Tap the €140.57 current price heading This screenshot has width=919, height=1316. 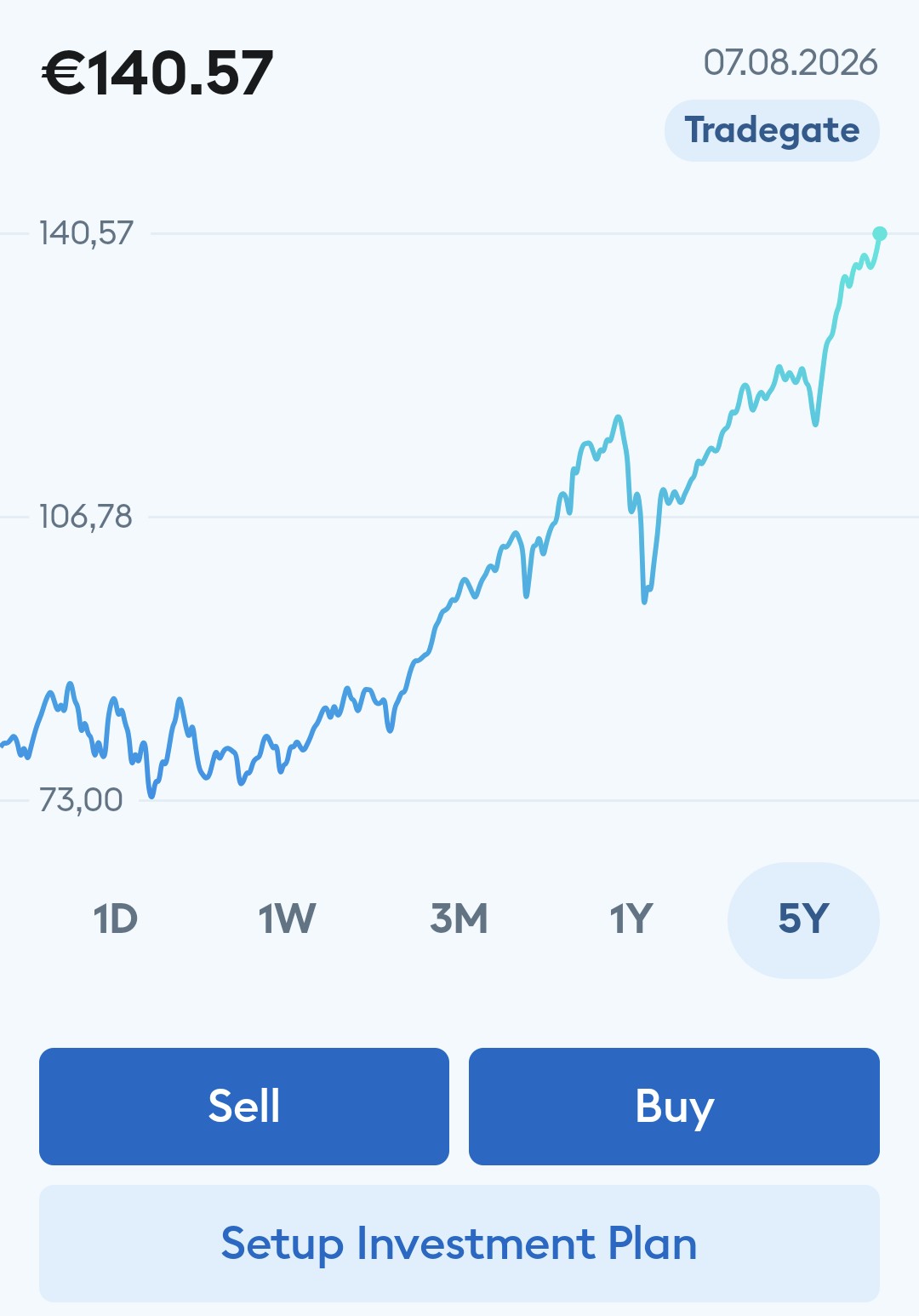(158, 72)
